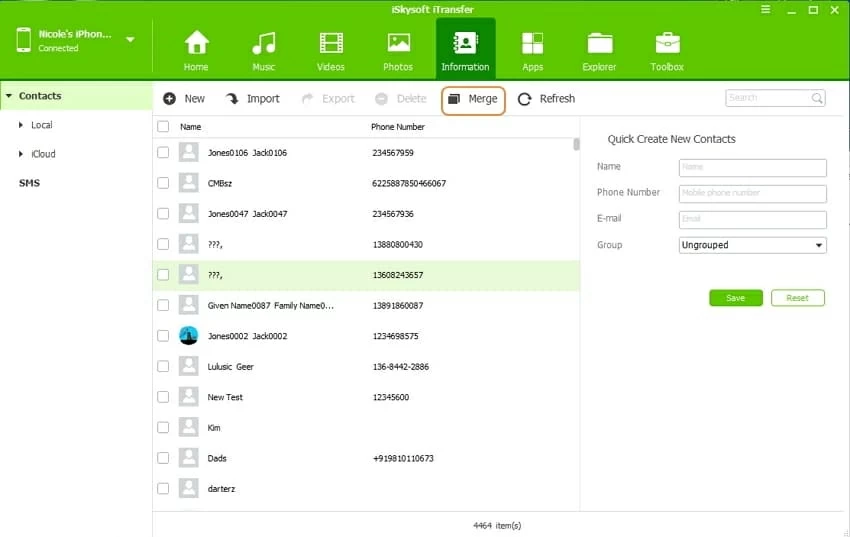
Task: Expand the Local contacts tree item
Action: 22,125
